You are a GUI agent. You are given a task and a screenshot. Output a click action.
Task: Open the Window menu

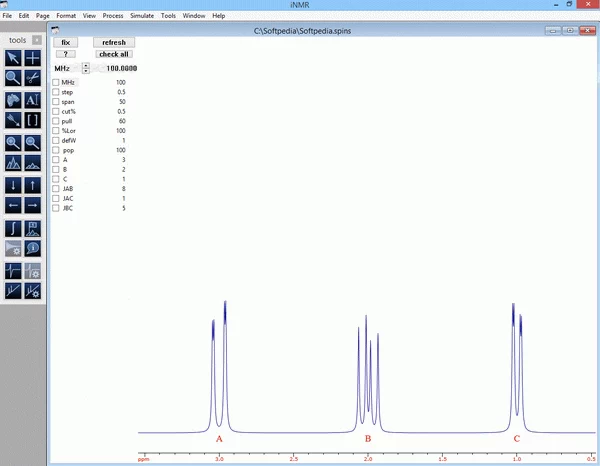pos(194,16)
